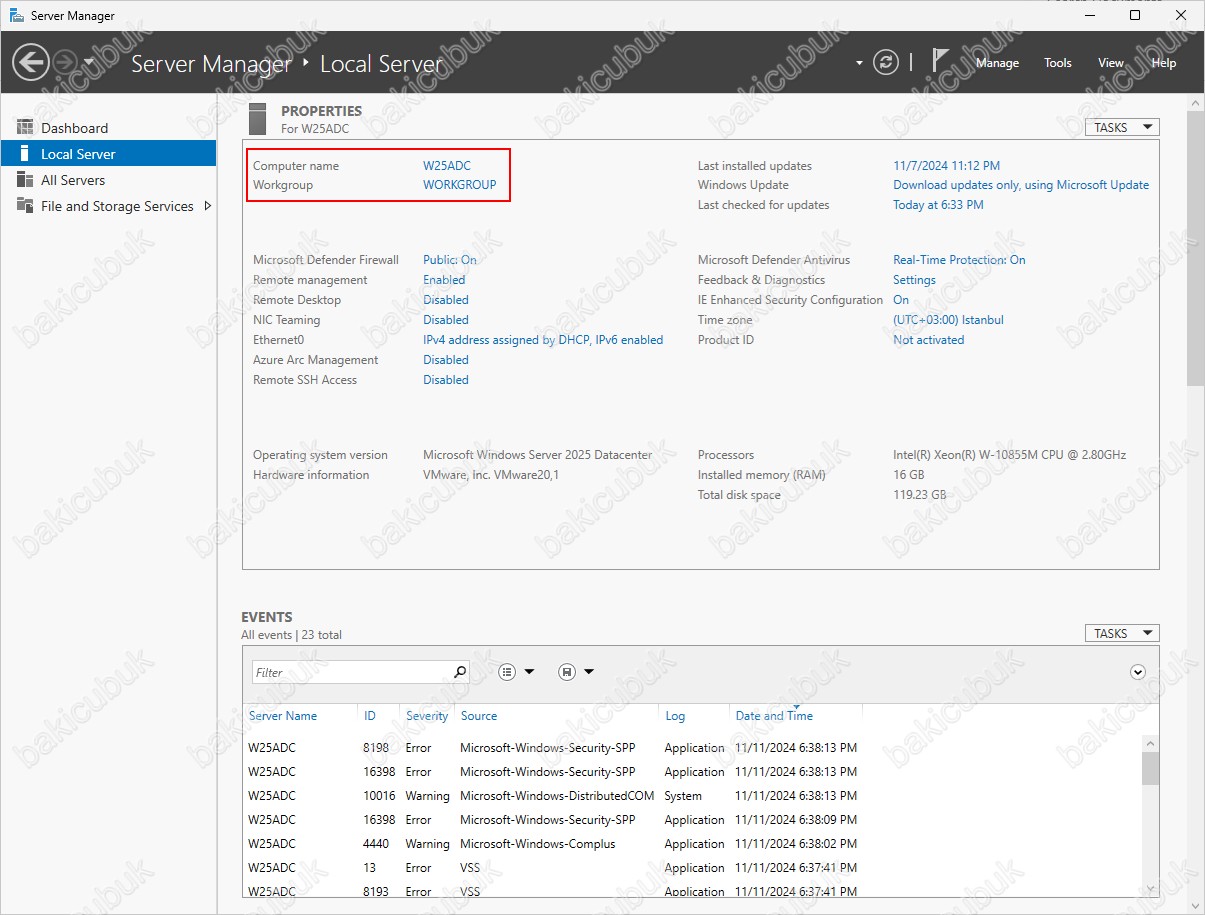Click Remote SSH Access Disabled link
The height and width of the screenshot is (915, 1205).
point(445,380)
